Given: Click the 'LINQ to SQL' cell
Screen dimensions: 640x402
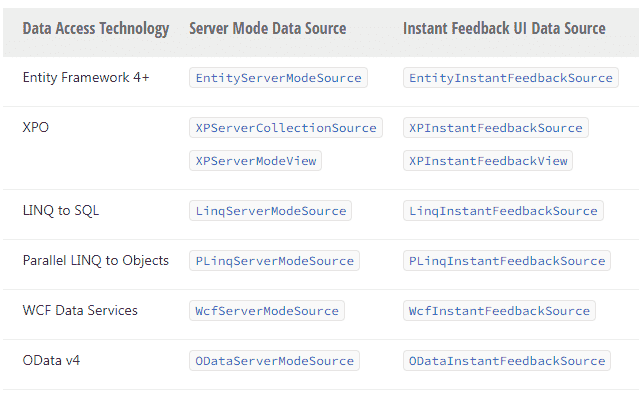Looking at the screenshot, I should tap(61, 211).
